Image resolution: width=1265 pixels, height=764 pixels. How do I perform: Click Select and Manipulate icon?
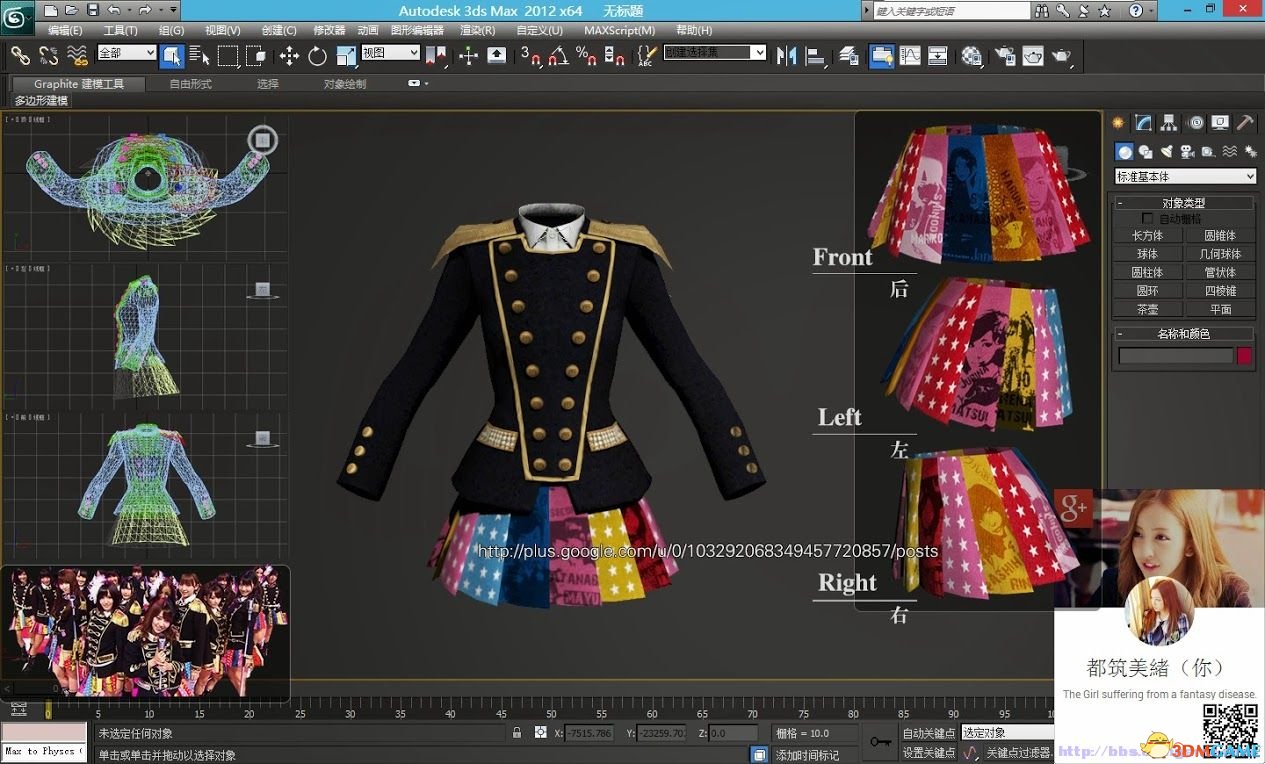(x=468, y=55)
